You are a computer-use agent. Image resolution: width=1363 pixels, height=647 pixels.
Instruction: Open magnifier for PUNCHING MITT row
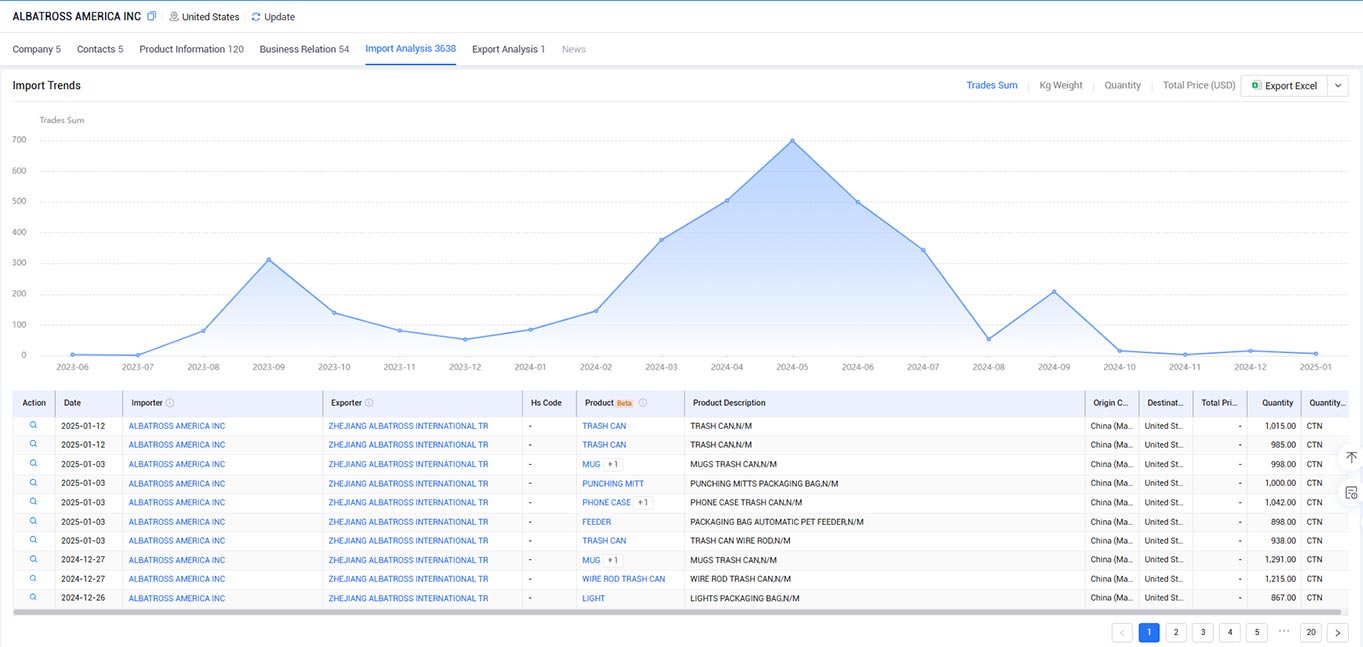point(33,483)
